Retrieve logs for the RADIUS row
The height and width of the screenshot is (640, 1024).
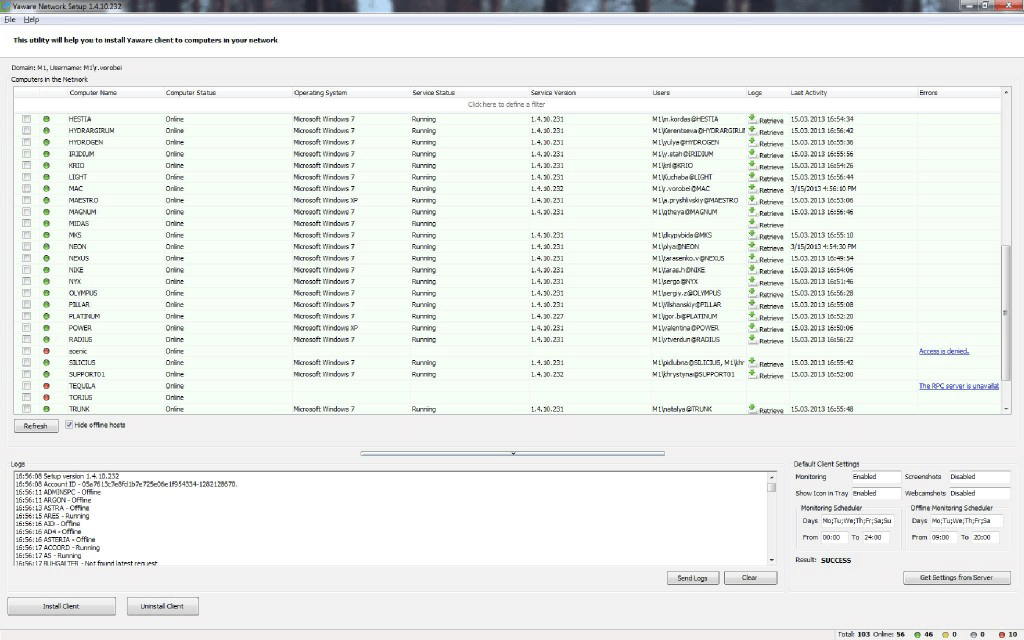[x=765, y=340]
